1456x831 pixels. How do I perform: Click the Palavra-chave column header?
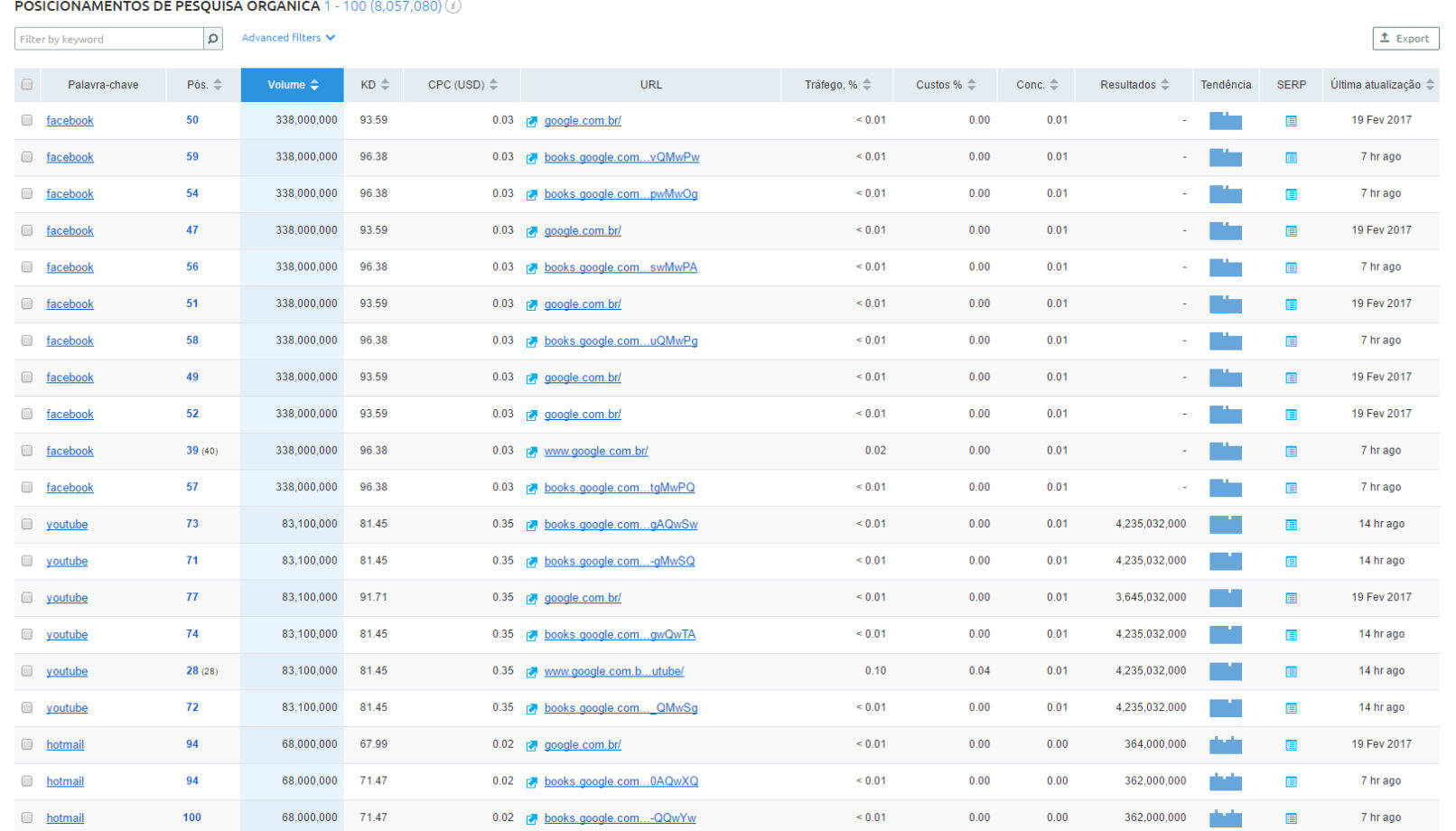pos(103,85)
